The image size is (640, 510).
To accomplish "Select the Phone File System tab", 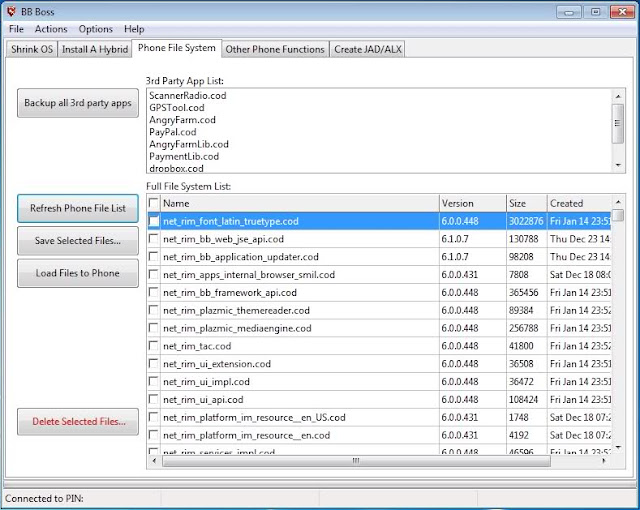I will 177,48.
